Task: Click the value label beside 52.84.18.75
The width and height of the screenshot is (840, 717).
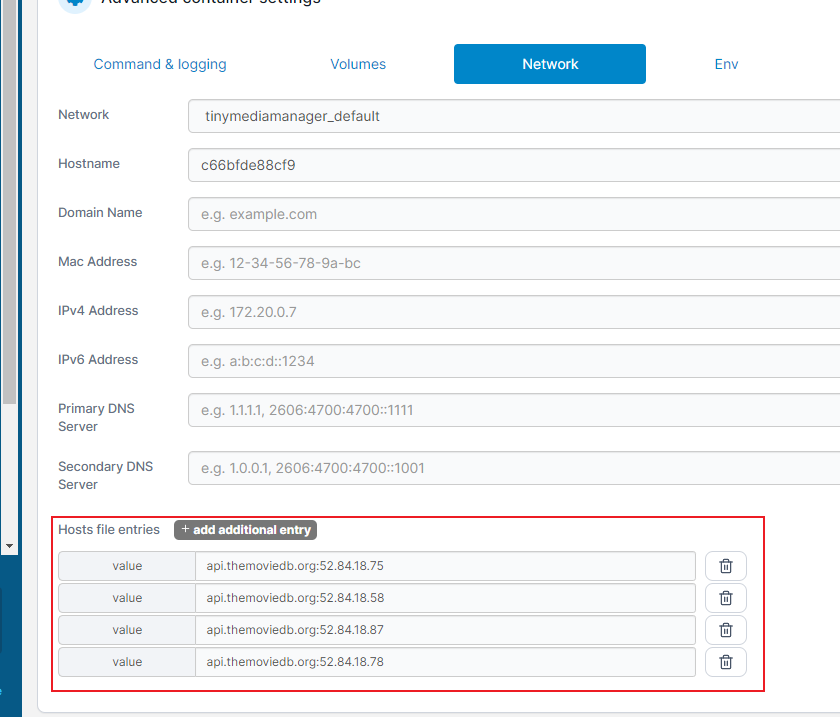Action: tap(127, 566)
